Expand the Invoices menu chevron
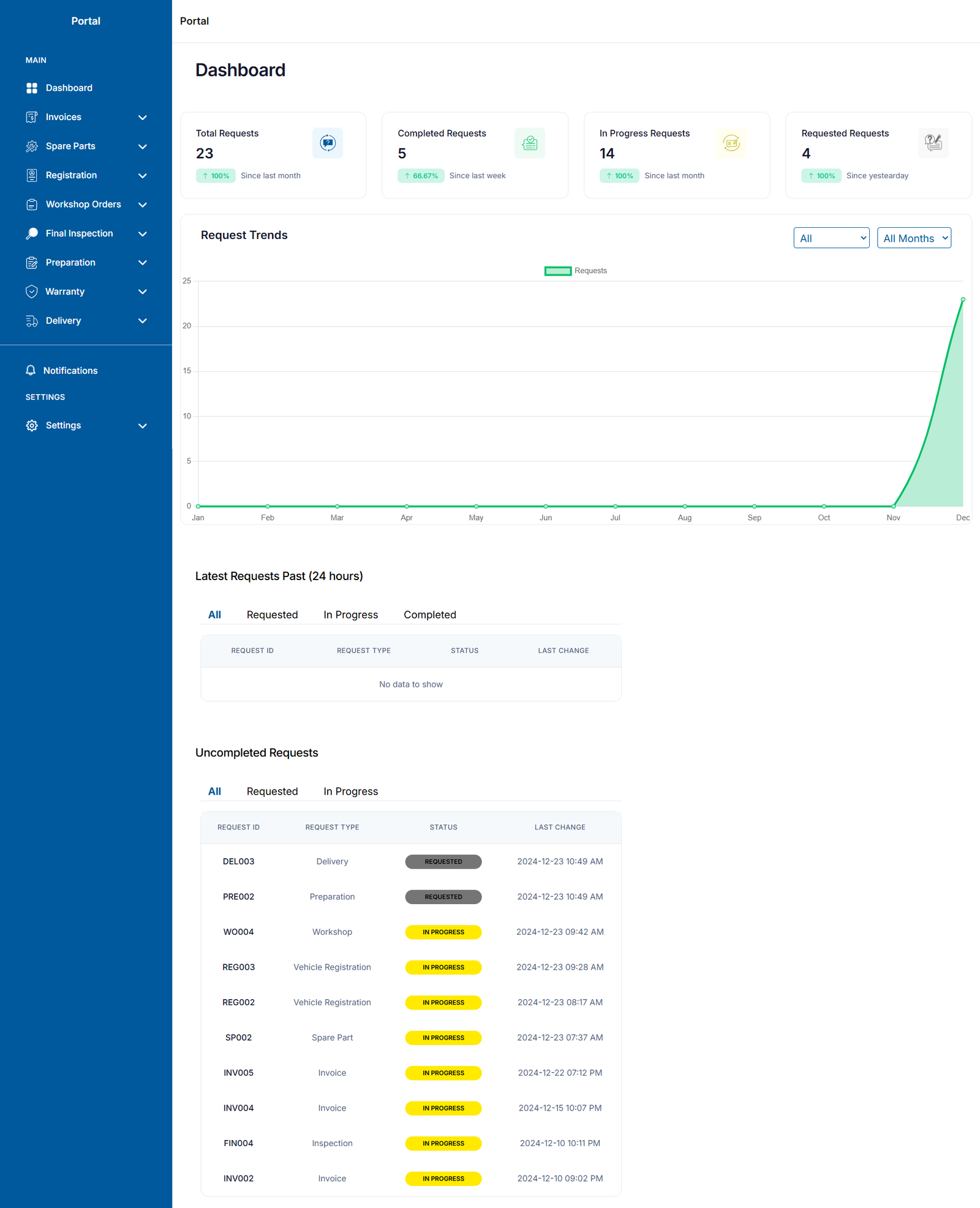Image resolution: width=980 pixels, height=1208 pixels. pyautogui.click(x=143, y=118)
